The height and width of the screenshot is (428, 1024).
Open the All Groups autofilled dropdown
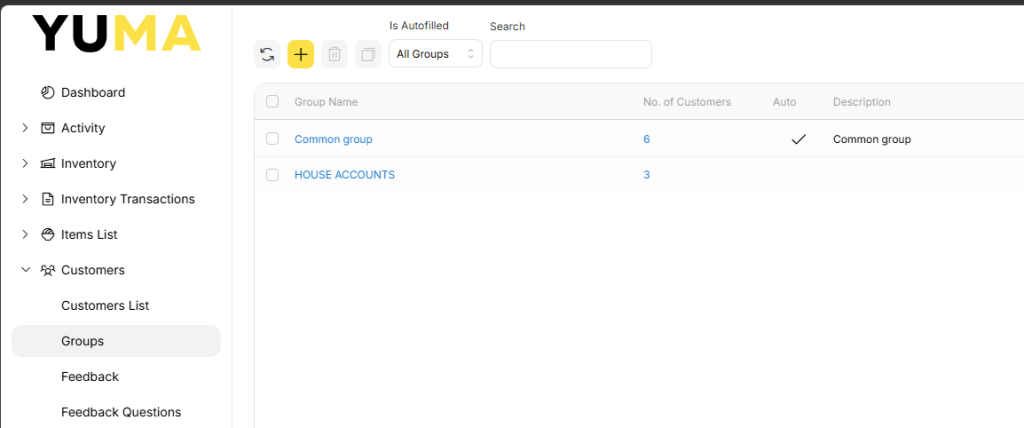click(436, 54)
